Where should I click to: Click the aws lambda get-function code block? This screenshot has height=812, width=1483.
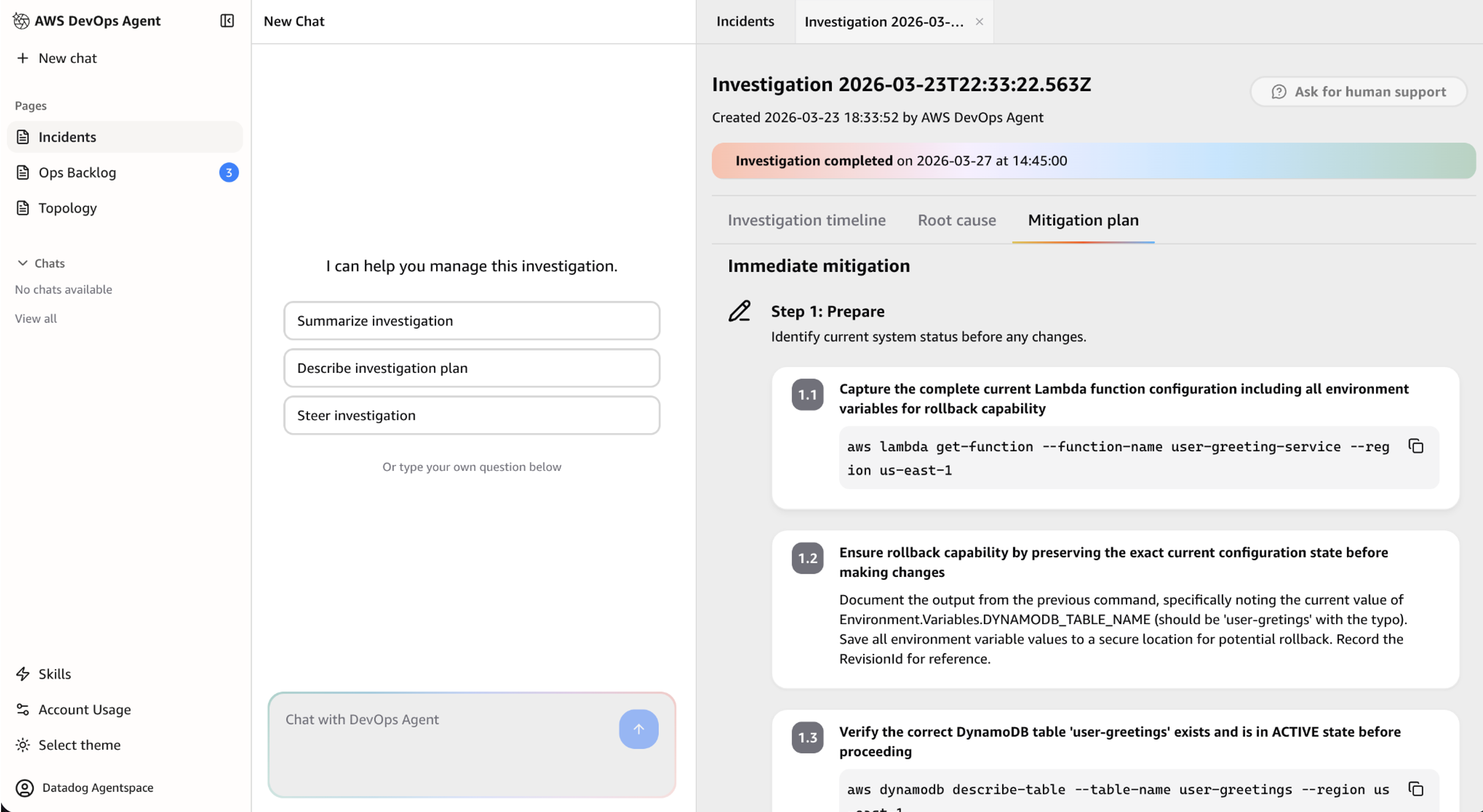click(1138, 458)
